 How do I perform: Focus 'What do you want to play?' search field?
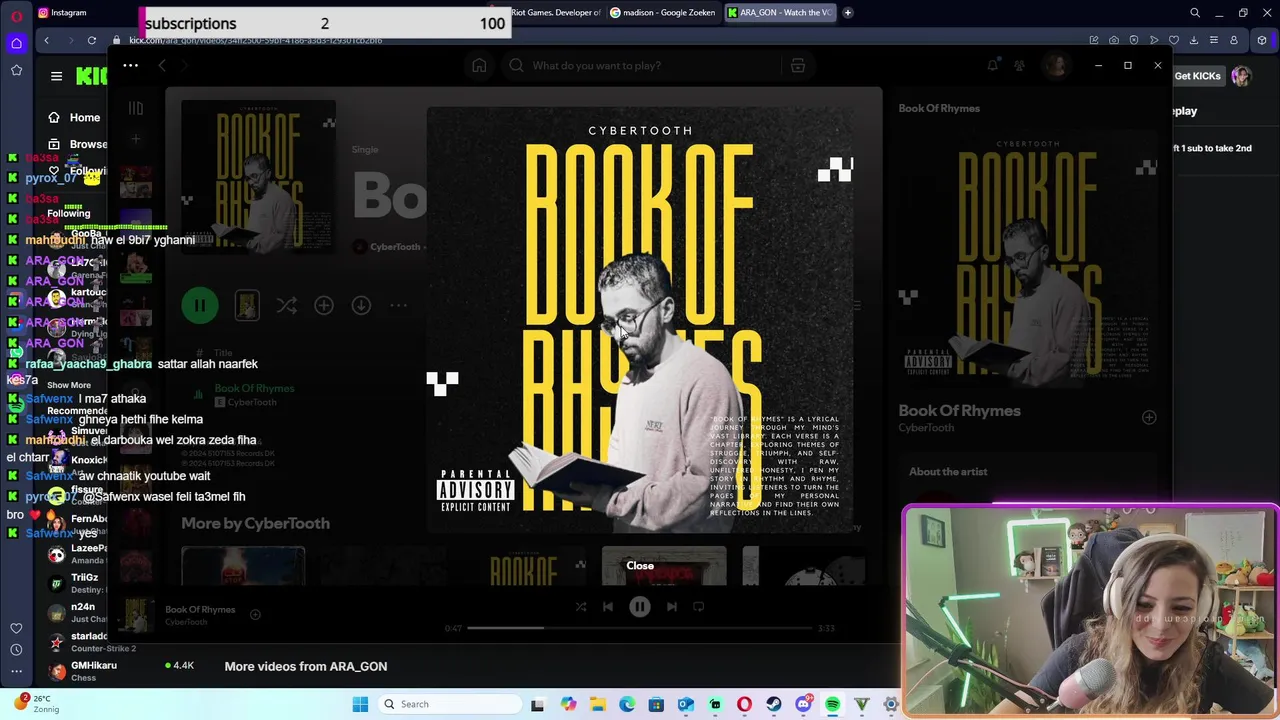[x=640, y=65]
